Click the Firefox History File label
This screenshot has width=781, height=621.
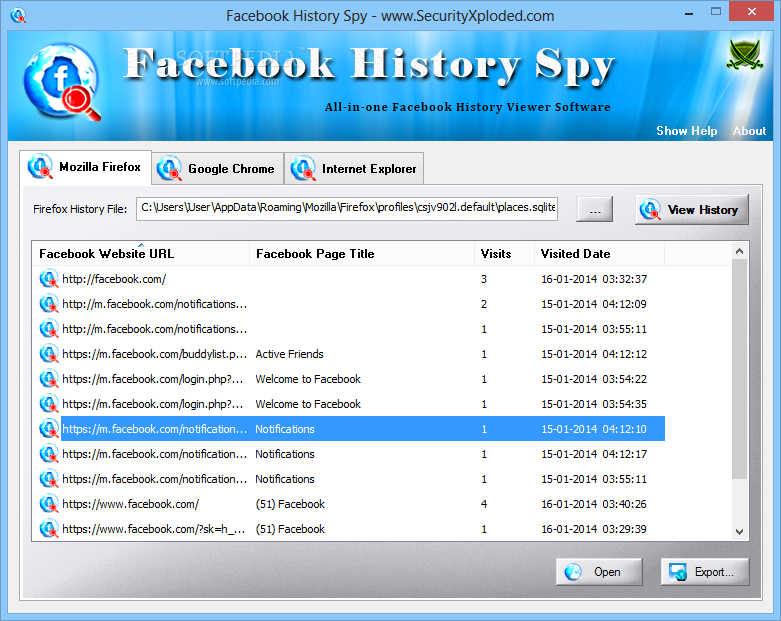[80, 209]
